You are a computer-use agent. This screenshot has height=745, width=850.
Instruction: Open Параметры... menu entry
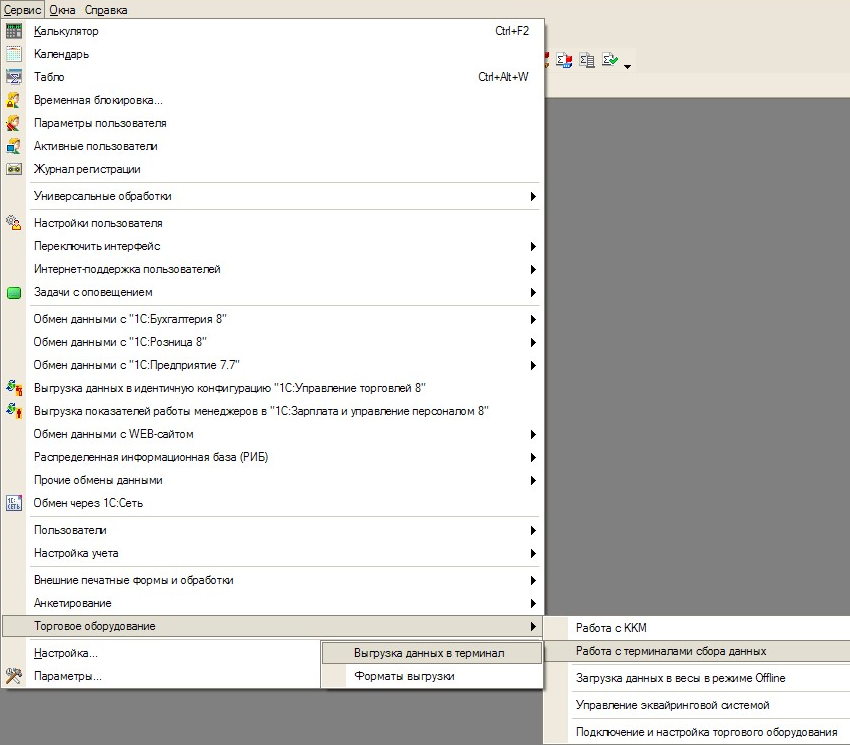pyautogui.click(x=162, y=676)
